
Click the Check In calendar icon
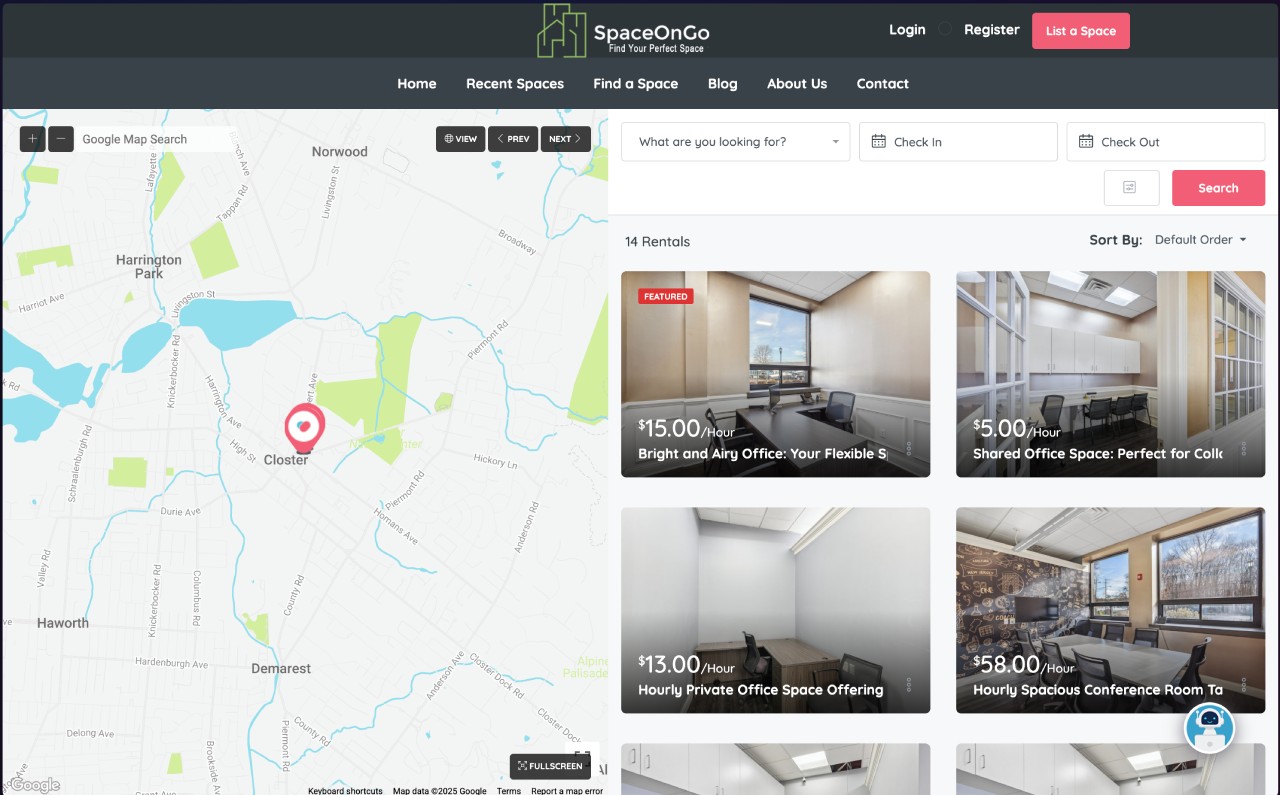coord(878,142)
